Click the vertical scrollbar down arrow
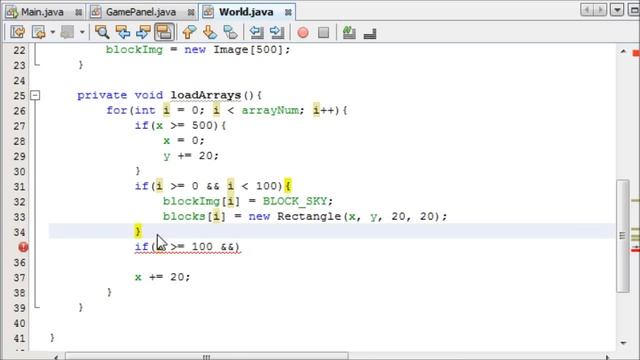 623,343
